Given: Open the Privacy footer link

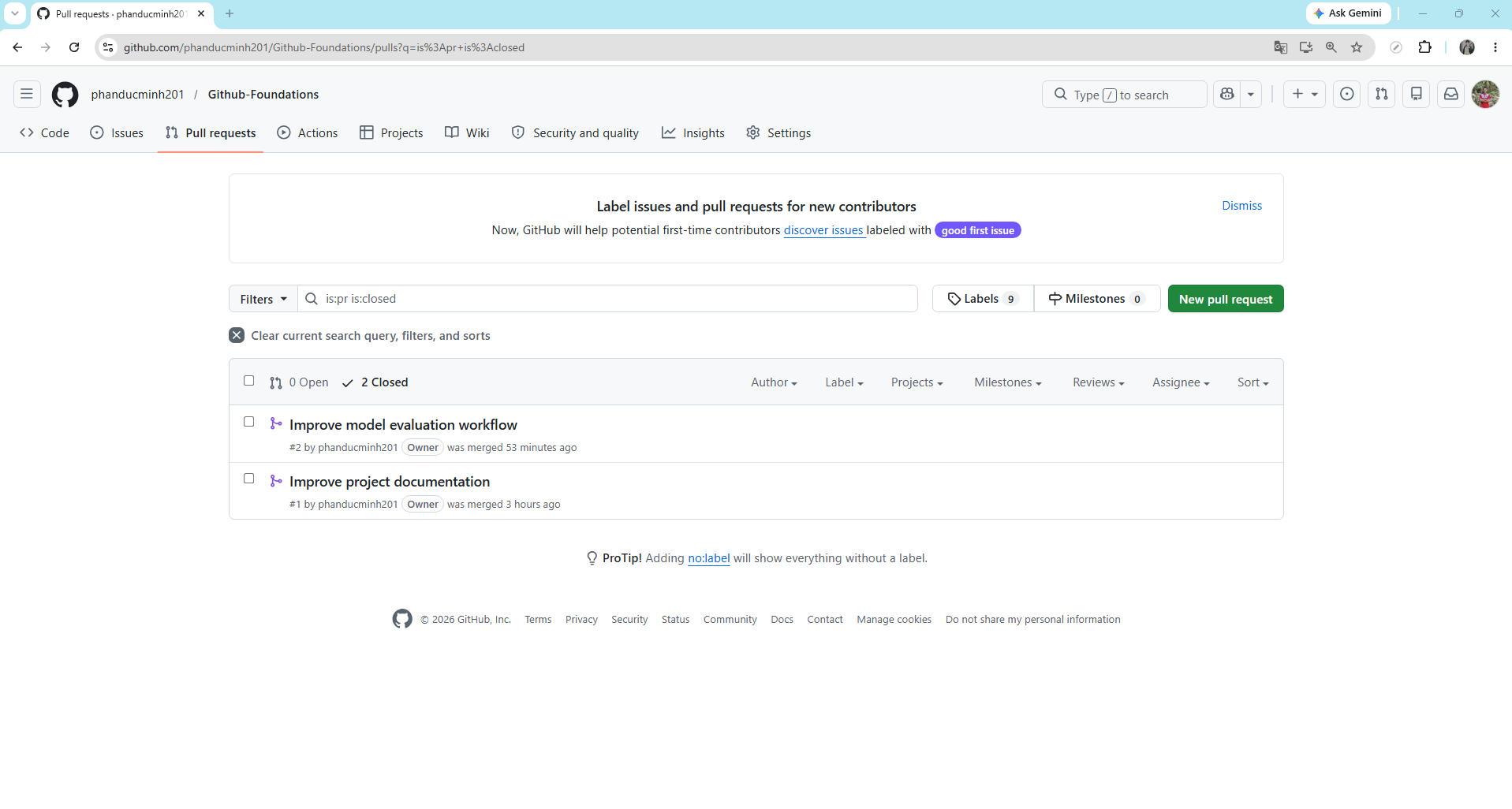Looking at the screenshot, I should click(x=581, y=620).
